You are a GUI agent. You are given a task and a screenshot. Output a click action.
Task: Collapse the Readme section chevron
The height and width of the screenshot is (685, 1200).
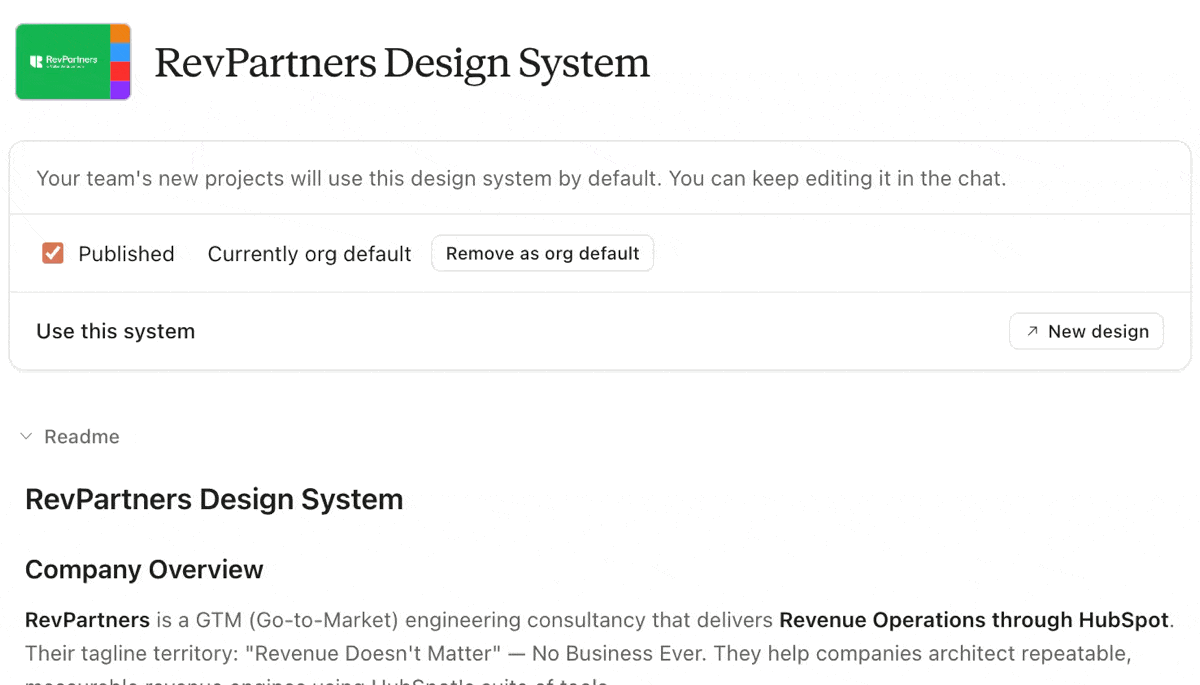27,437
